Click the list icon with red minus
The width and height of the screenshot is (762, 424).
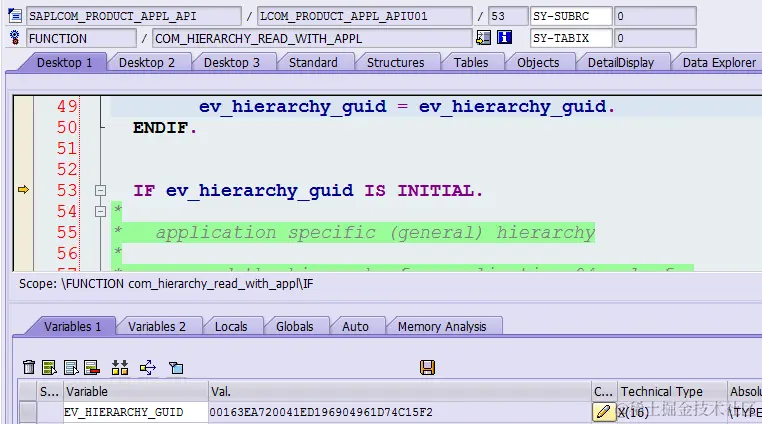[x=92, y=367]
